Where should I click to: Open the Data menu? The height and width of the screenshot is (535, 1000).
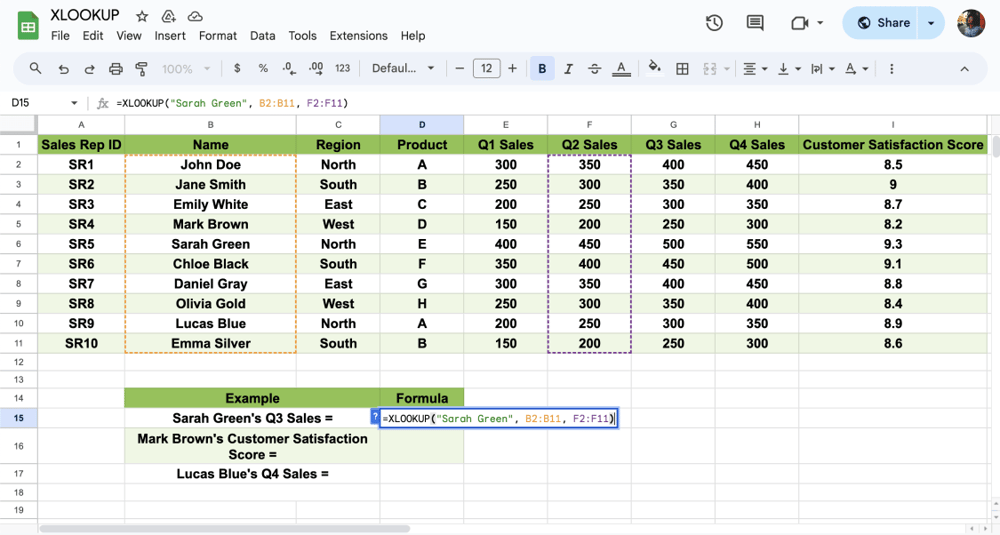[263, 36]
